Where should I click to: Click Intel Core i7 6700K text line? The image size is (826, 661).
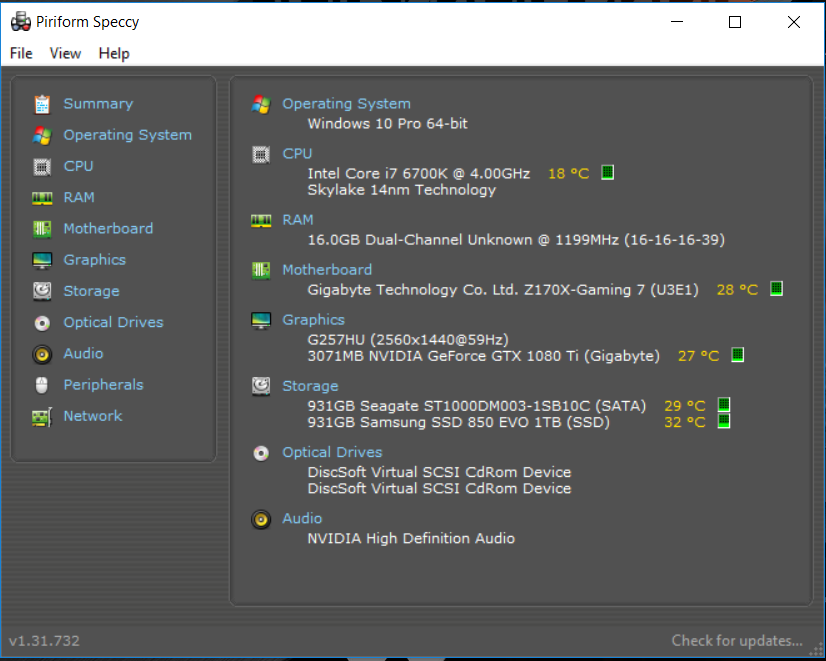419,173
